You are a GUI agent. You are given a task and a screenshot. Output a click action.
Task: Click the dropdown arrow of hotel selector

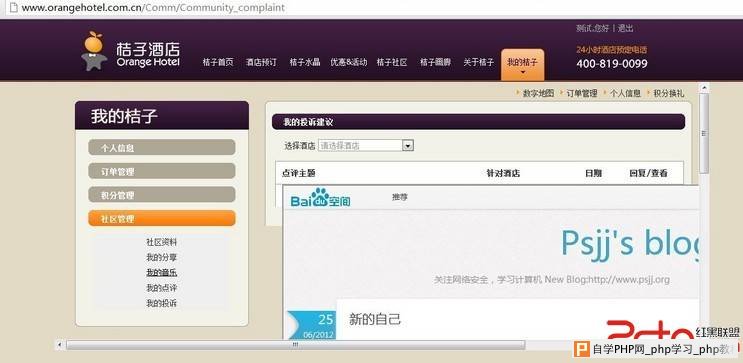click(408, 145)
